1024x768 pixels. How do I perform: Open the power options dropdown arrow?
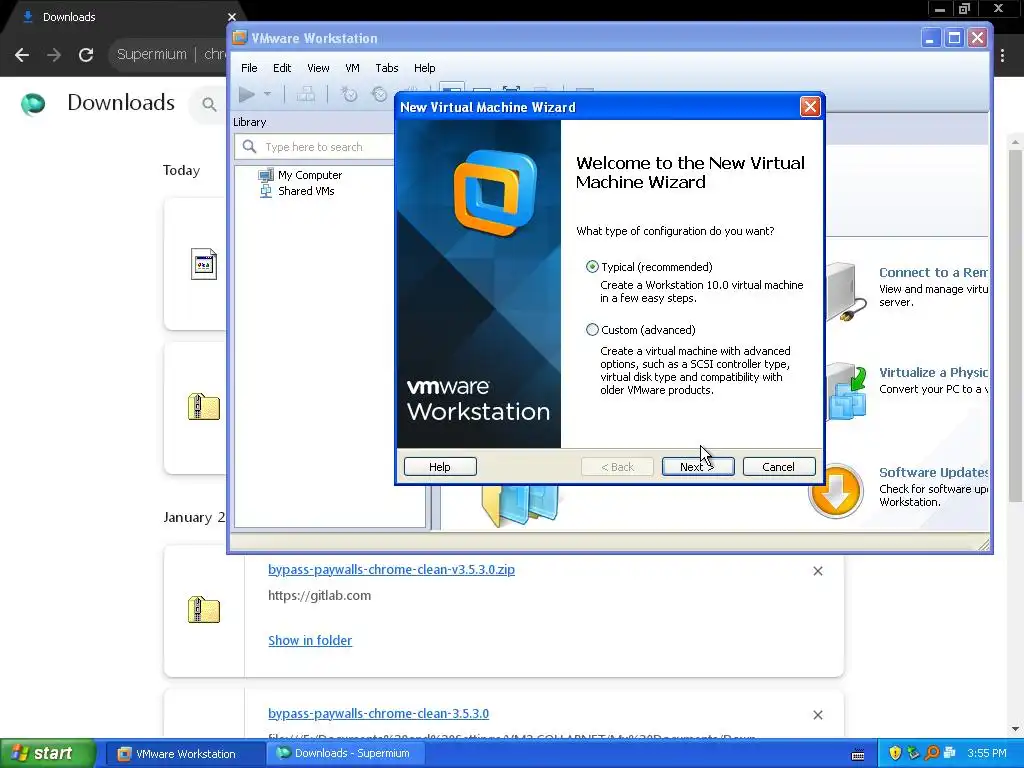tap(267, 95)
